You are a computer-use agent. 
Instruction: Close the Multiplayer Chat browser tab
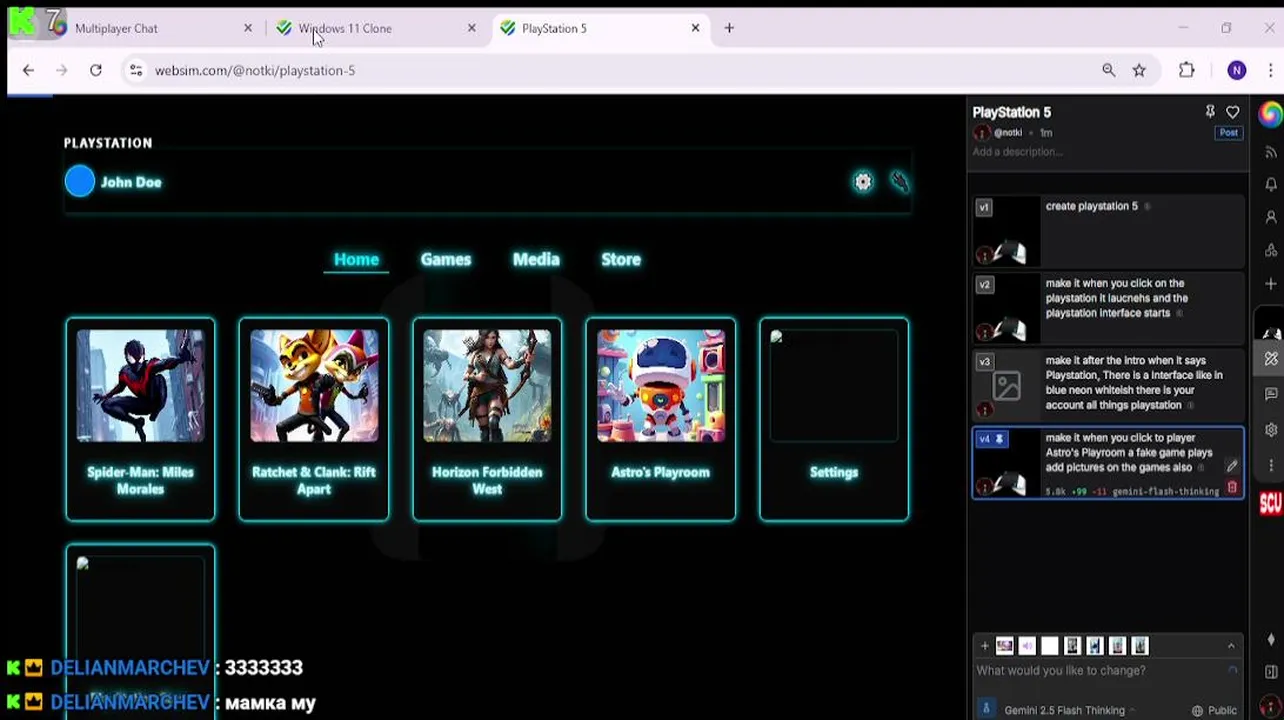pos(248,28)
